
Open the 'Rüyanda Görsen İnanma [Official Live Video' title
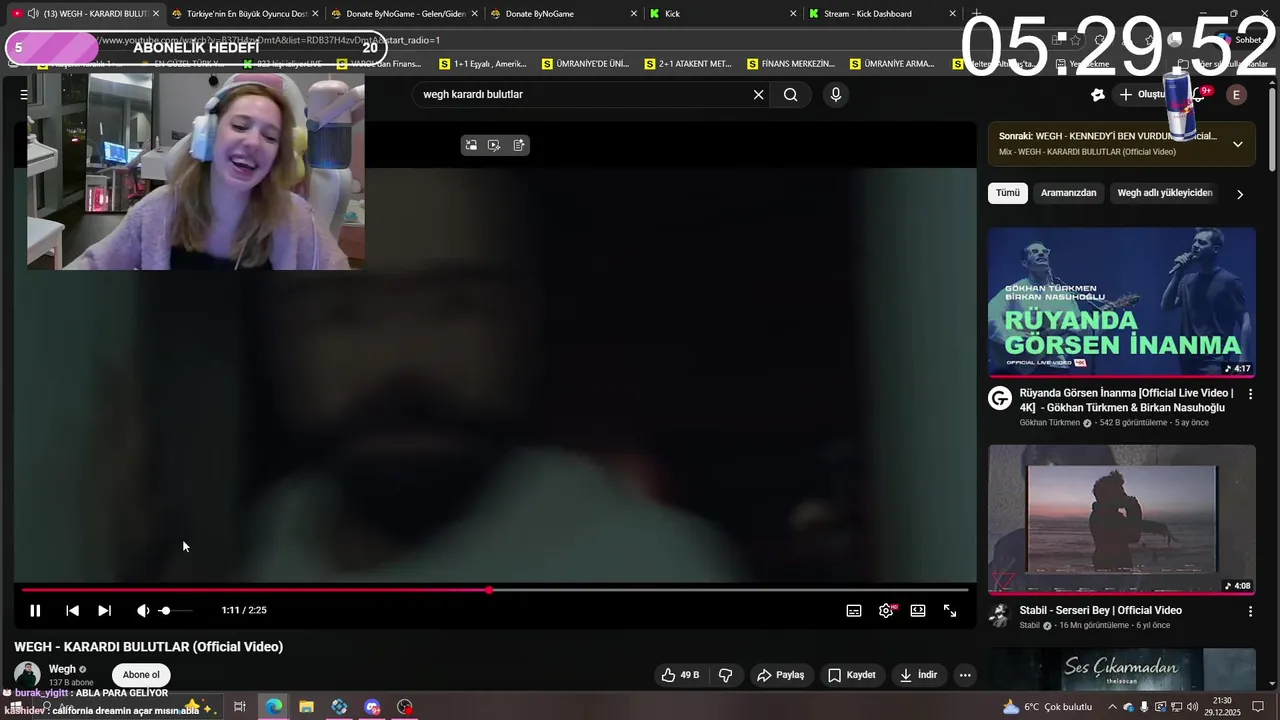pyautogui.click(x=1126, y=400)
